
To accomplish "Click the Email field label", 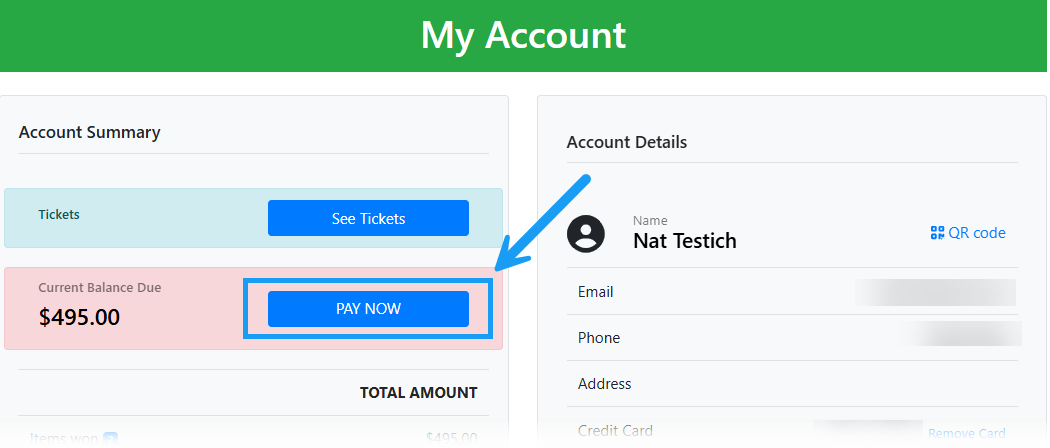I will click(x=596, y=292).
